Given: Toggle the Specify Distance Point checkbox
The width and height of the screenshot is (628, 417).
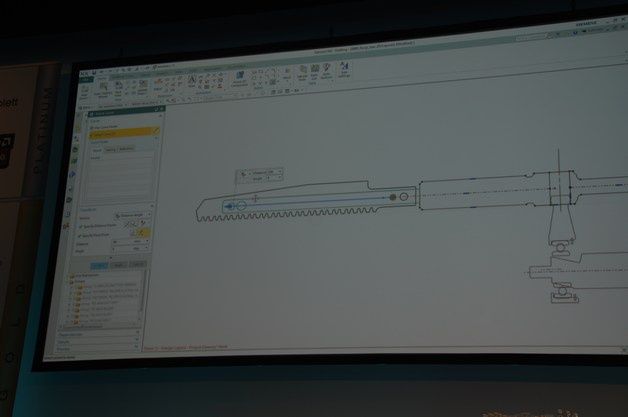Looking at the screenshot, I should point(81,227).
